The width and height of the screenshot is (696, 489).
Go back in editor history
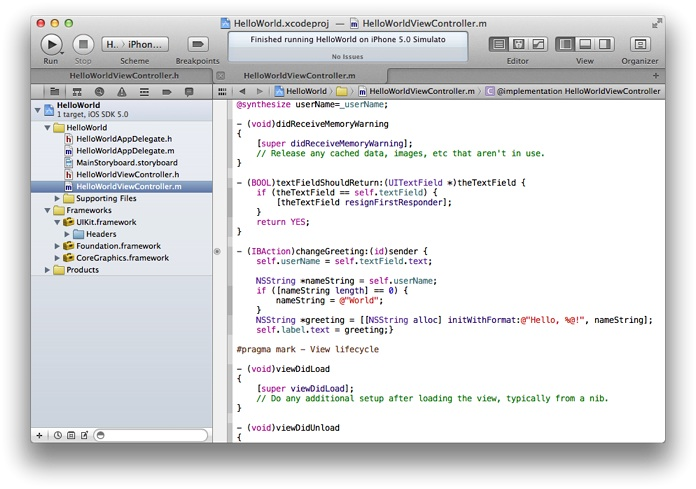coord(242,91)
